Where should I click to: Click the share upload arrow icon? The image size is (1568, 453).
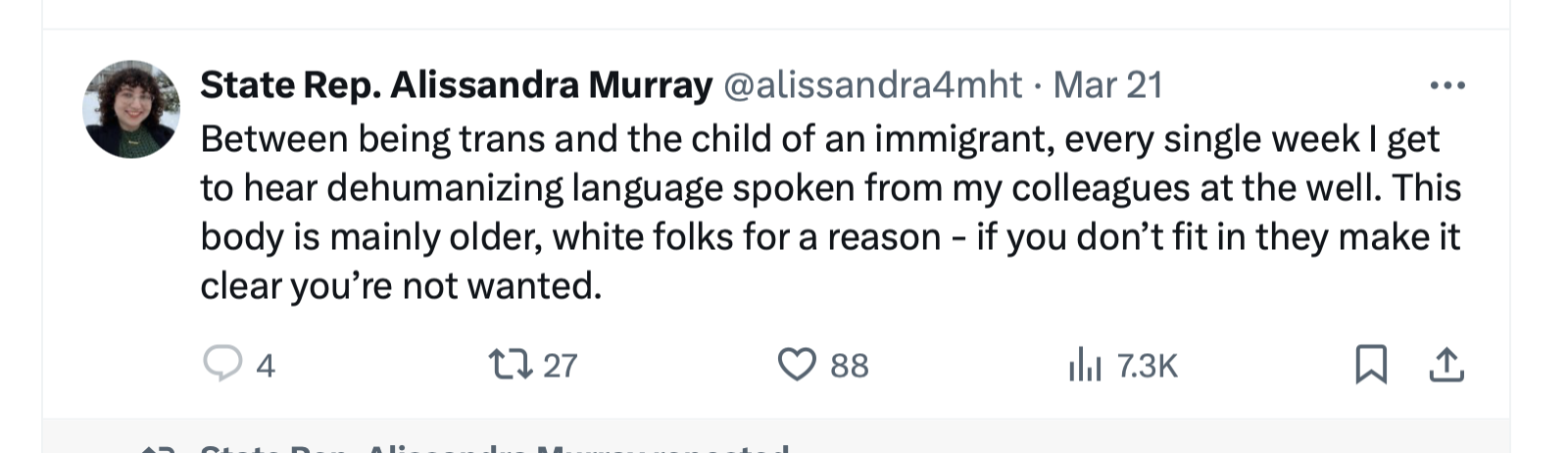point(1446,365)
